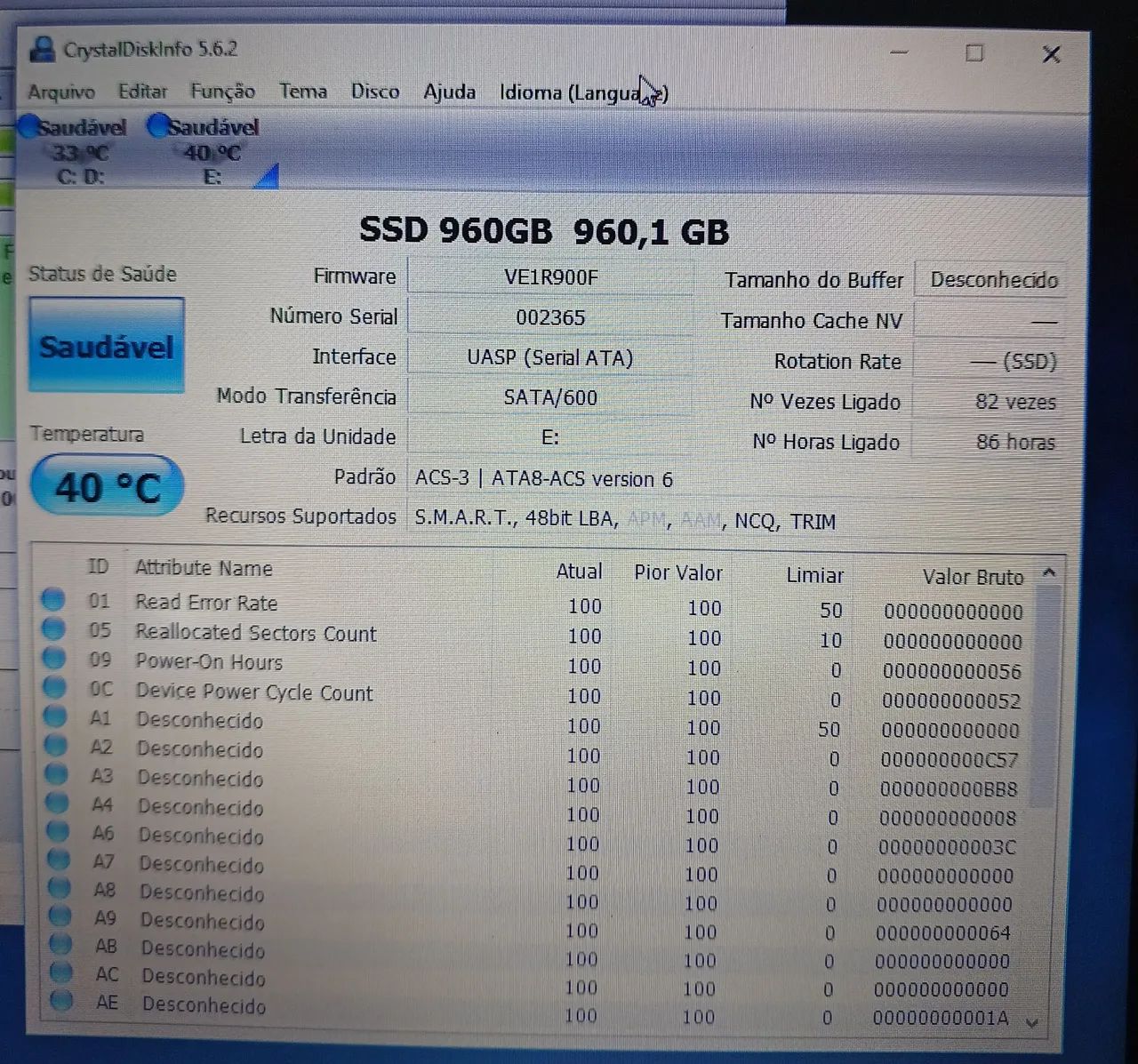1138x1064 pixels.
Task: Click status circle of Device Power Cycle Count
Action: pyautogui.click(x=55, y=688)
